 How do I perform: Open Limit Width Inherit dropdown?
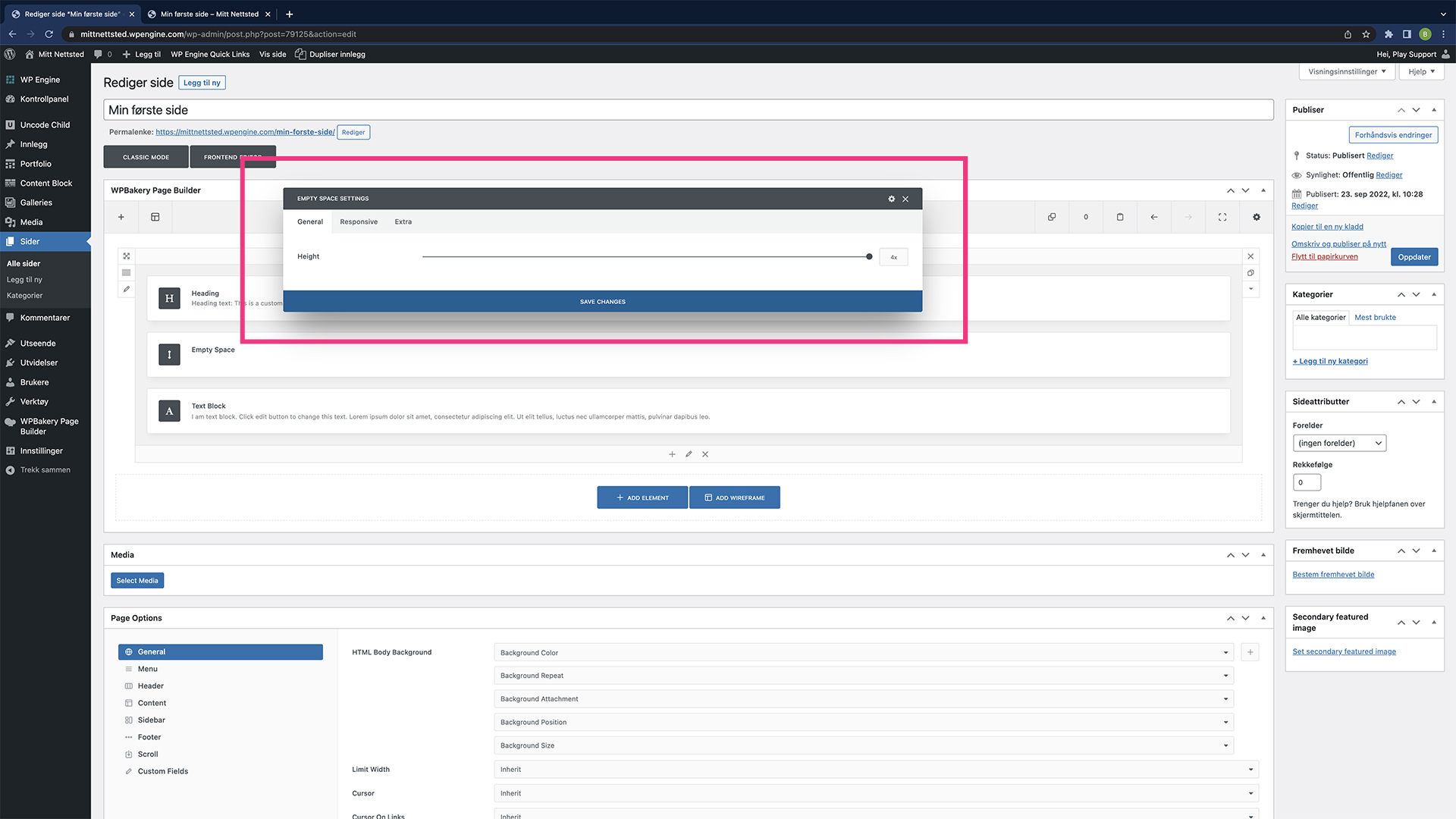[876, 770]
